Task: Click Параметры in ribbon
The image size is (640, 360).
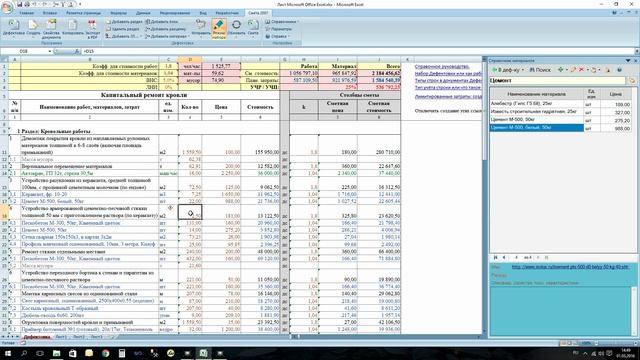Action: tap(279, 29)
